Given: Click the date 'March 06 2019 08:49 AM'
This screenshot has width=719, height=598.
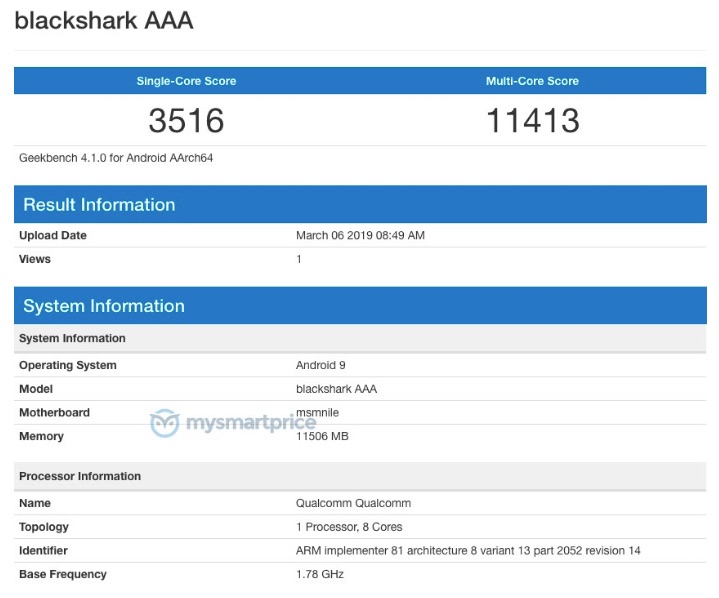Looking at the screenshot, I should (x=360, y=235).
